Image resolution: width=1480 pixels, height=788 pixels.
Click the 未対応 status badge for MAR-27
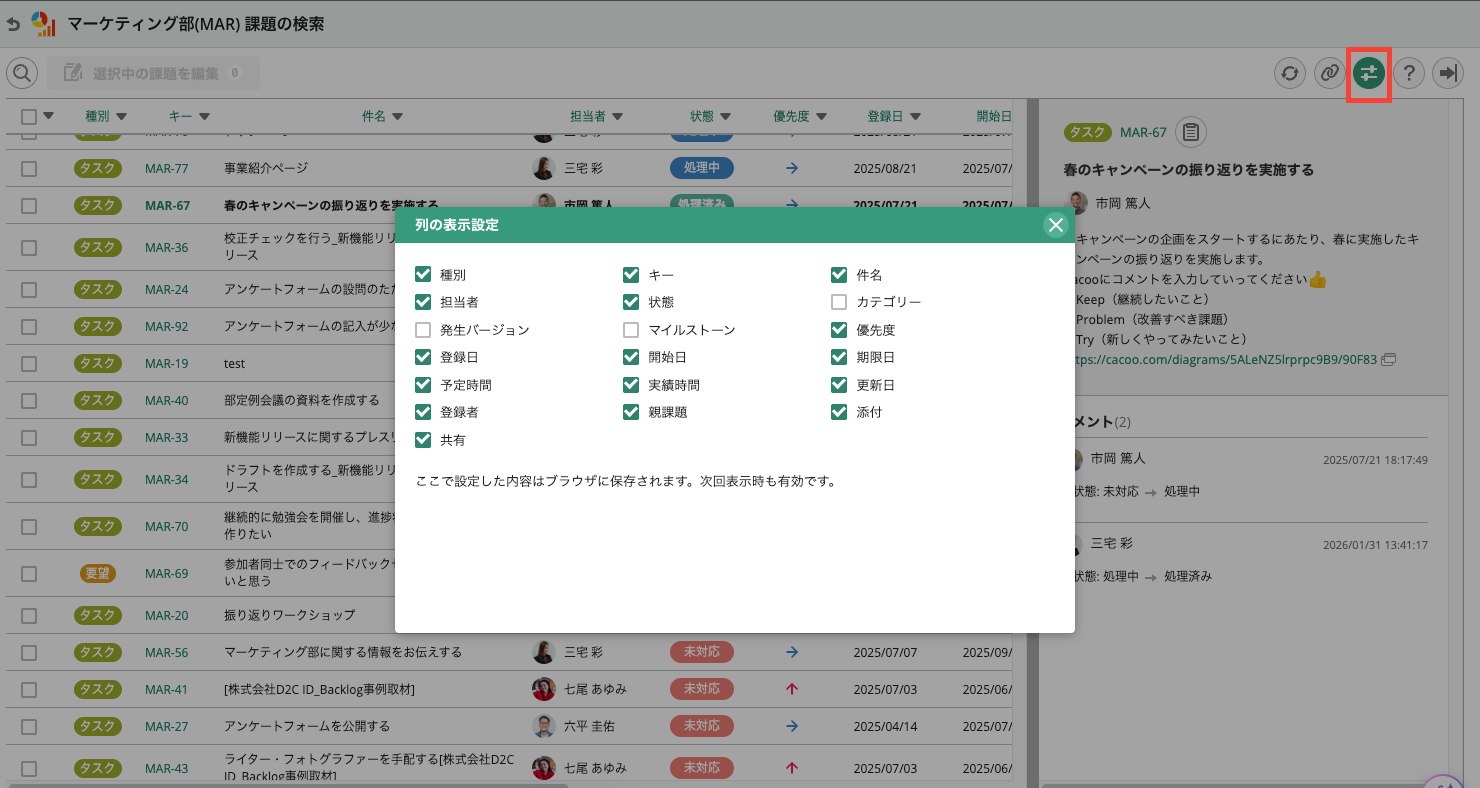(x=702, y=726)
